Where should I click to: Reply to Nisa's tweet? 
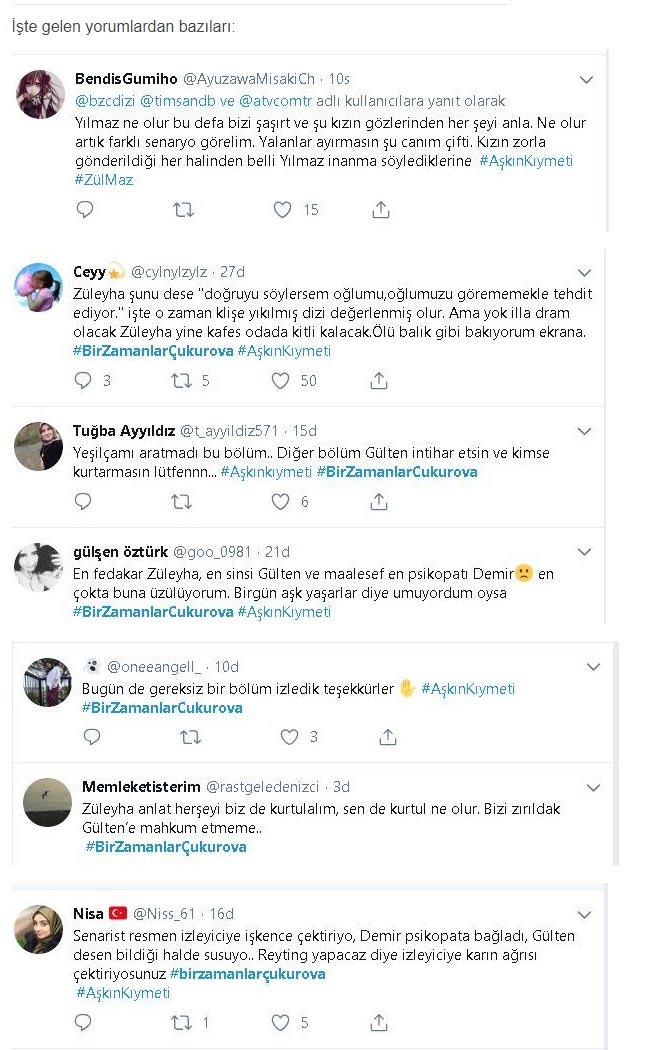pyautogui.click(x=85, y=1023)
